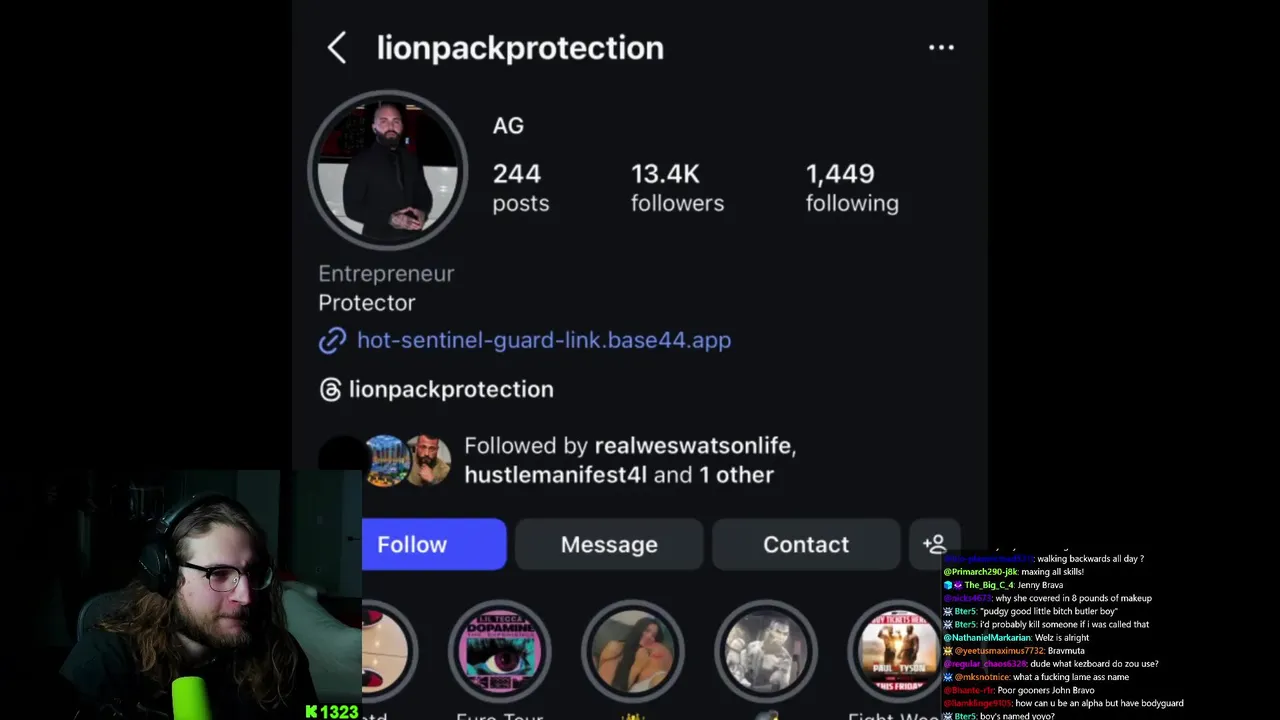Open realweswatsonlife mutual follower link
This screenshot has width=1280, height=720.
pos(695,446)
